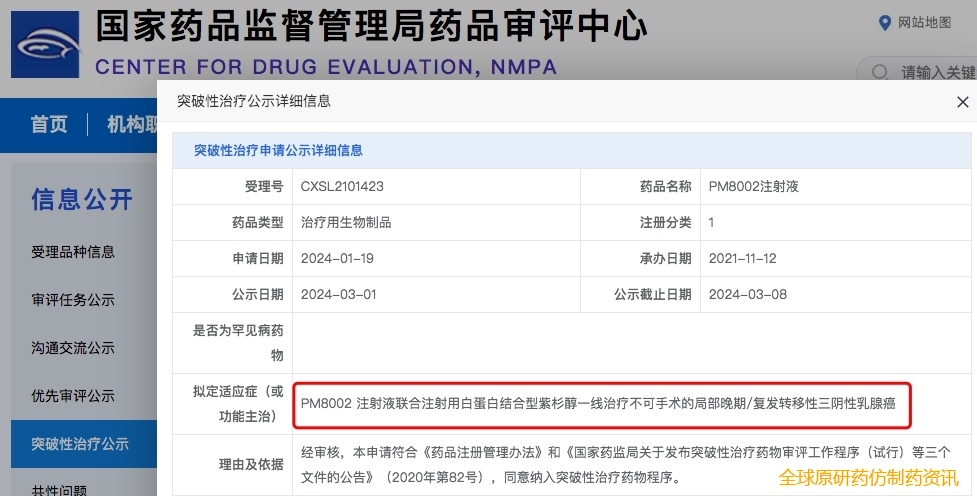This screenshot has width=977, height=496.
Task: Click the publication deadline 2024-03-08
Action: tap(748, 295)
